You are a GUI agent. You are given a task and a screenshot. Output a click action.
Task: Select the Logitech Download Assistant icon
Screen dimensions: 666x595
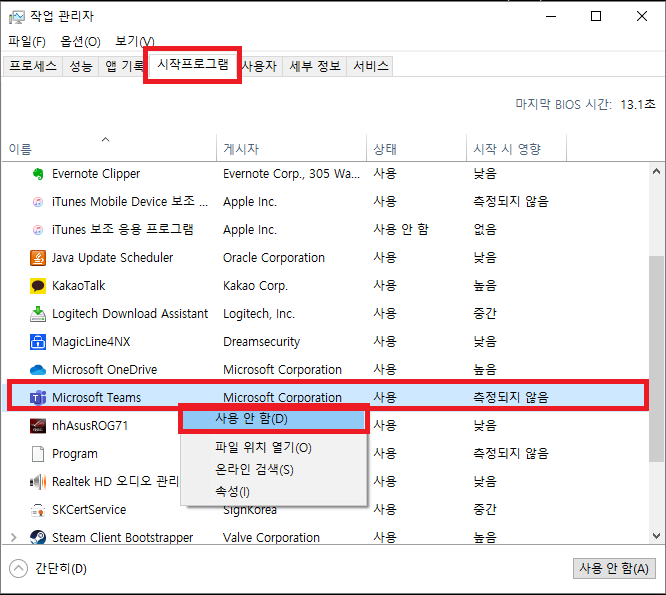coord(38,314)
